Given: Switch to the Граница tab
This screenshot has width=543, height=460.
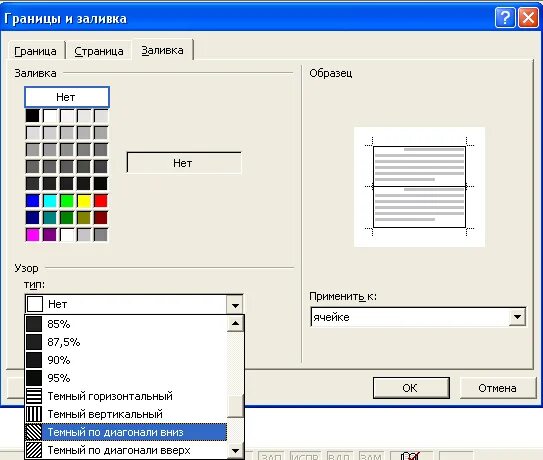Looking at the screenshot, I should pos(35,51).
